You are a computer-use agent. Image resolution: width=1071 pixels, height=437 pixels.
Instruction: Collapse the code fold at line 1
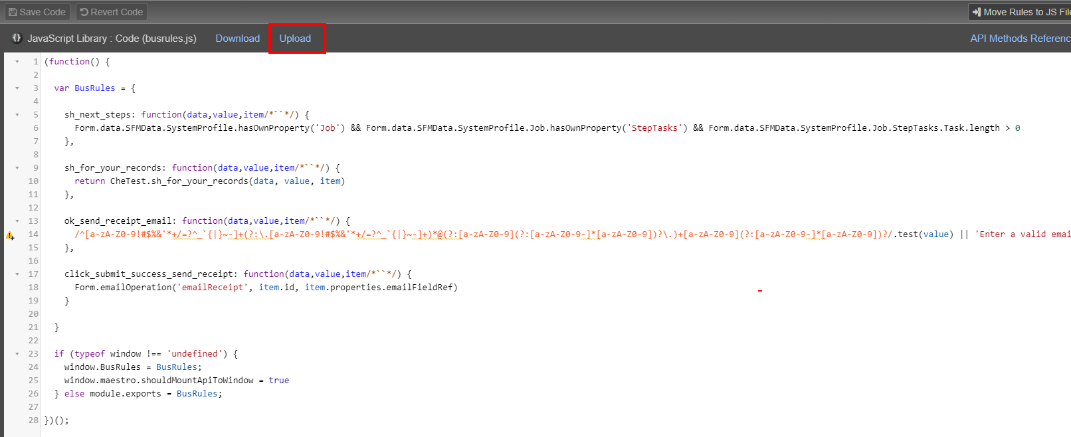tap(17, 61)
